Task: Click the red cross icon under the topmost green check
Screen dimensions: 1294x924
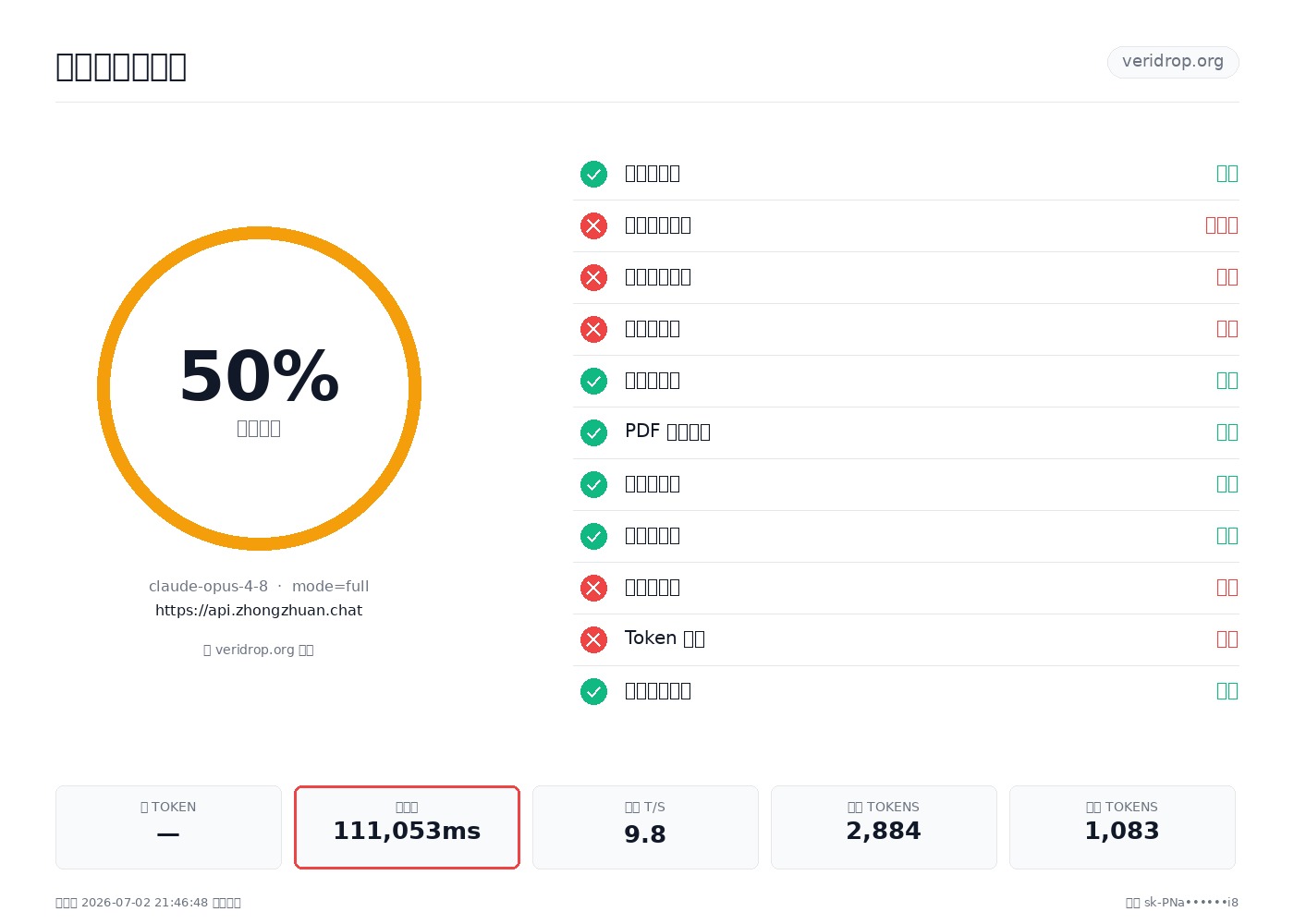Action: [x=593, y=225]
